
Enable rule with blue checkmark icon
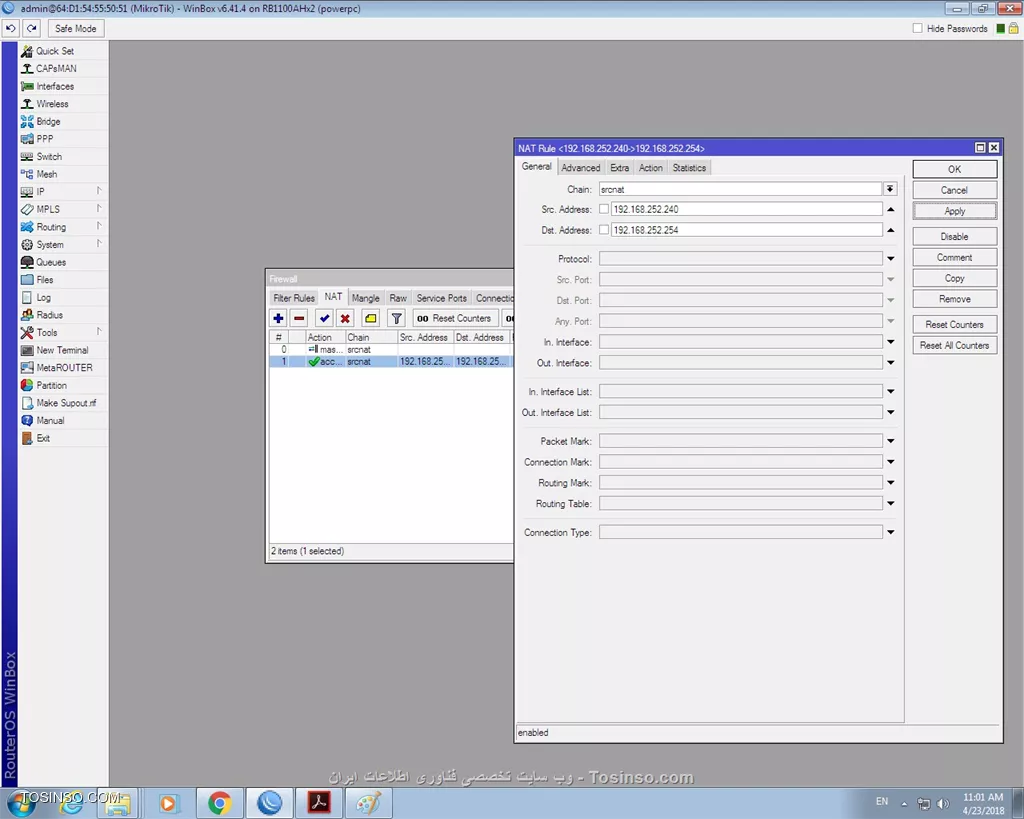tap(324, 319)
